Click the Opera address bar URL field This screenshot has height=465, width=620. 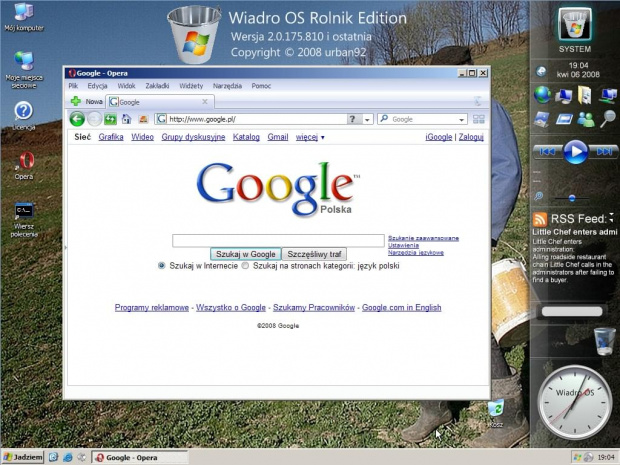click(251, 119)
